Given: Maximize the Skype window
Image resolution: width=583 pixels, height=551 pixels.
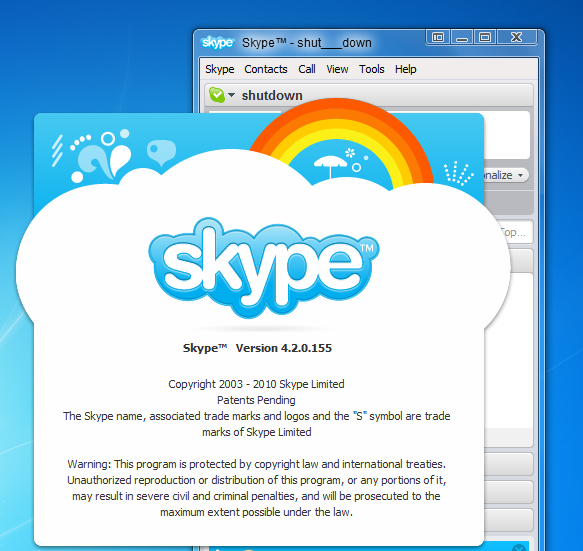Looking at the screenshot, I should coord(485,37).
